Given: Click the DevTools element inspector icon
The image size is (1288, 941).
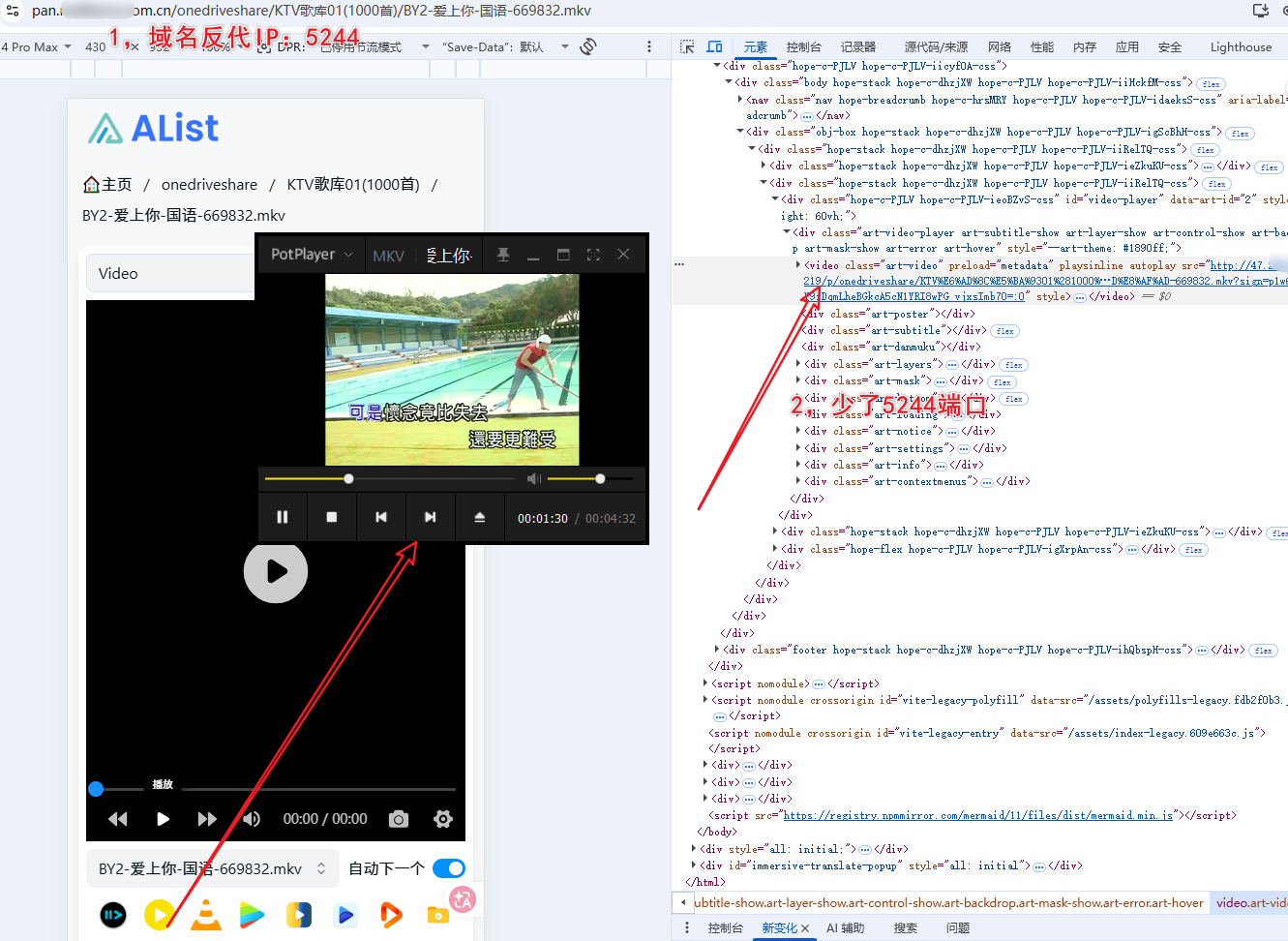Looking at the screenshot, I should point(687,46).
